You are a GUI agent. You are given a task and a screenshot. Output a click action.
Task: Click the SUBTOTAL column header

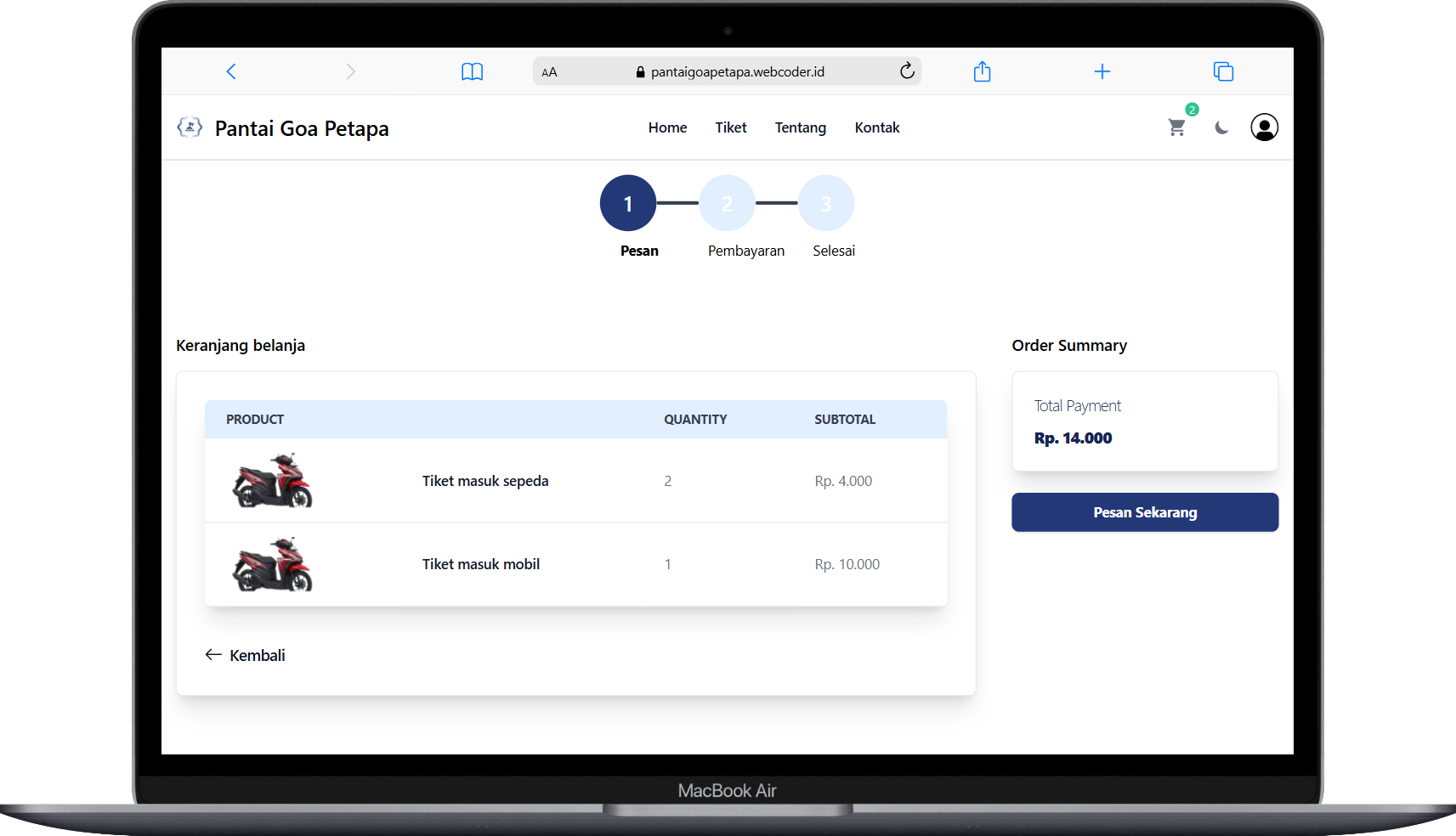pos(845,420)
